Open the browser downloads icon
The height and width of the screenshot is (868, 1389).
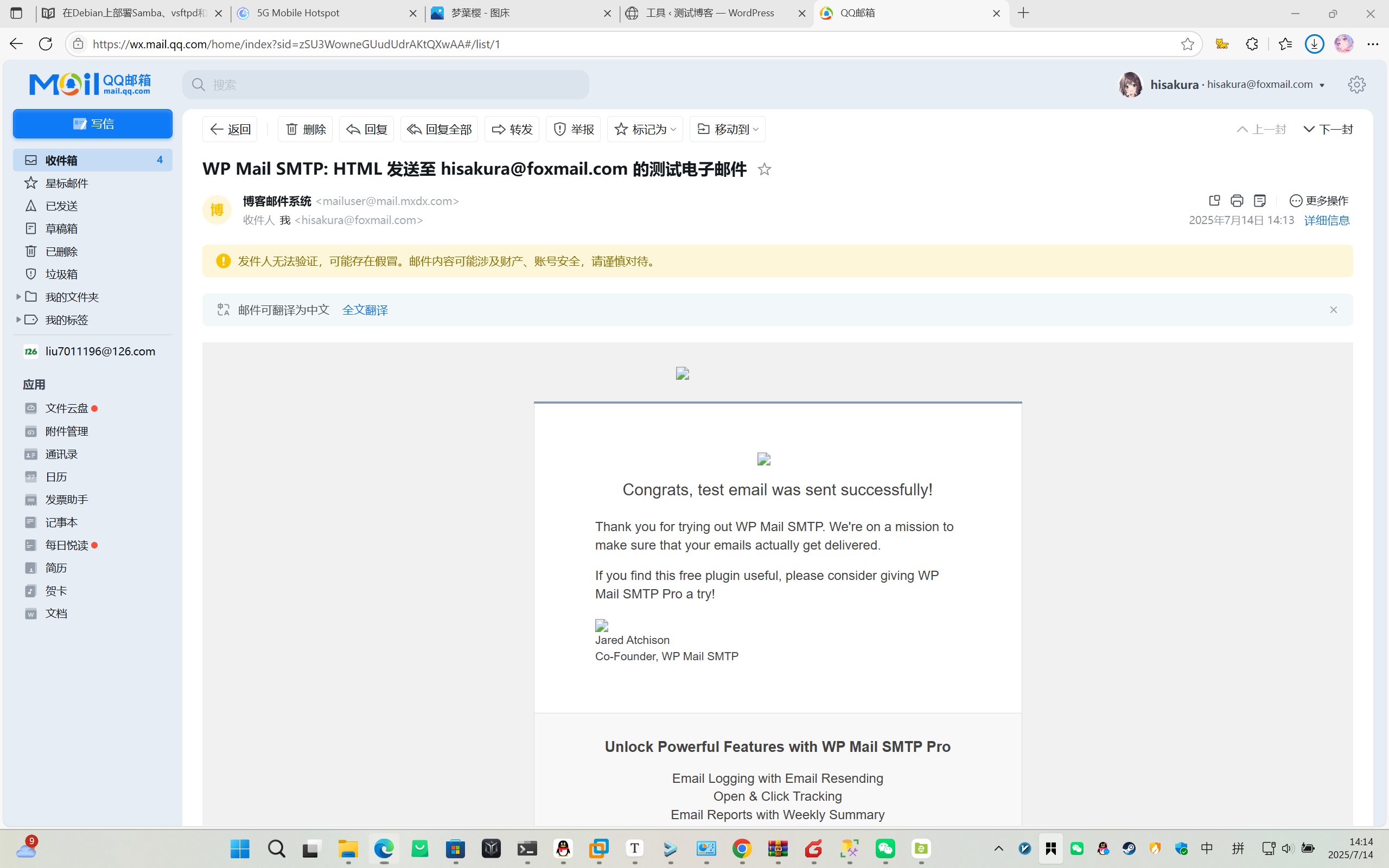click(x=1314, y=43)
